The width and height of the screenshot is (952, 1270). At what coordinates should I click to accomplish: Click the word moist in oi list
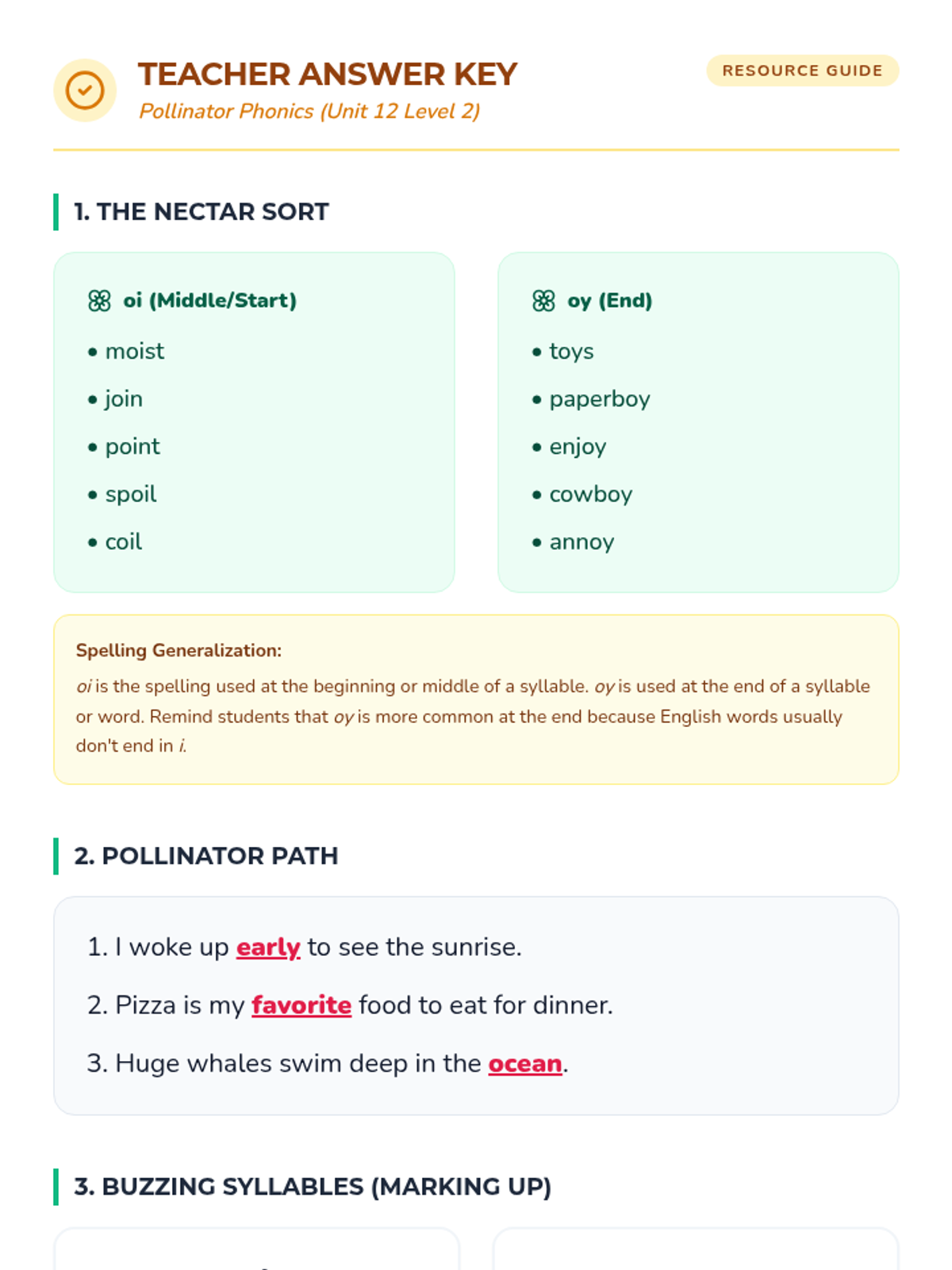tap(135, 352)
